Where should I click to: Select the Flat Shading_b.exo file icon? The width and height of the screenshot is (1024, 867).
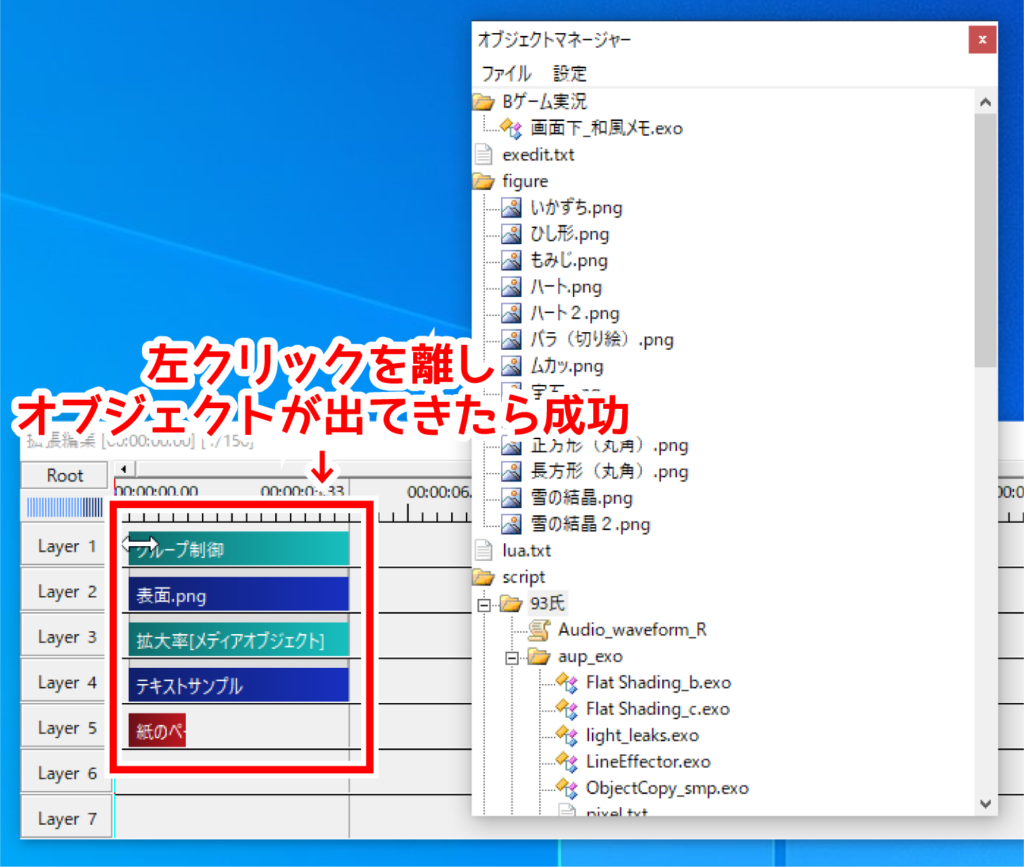coord(567,683)
